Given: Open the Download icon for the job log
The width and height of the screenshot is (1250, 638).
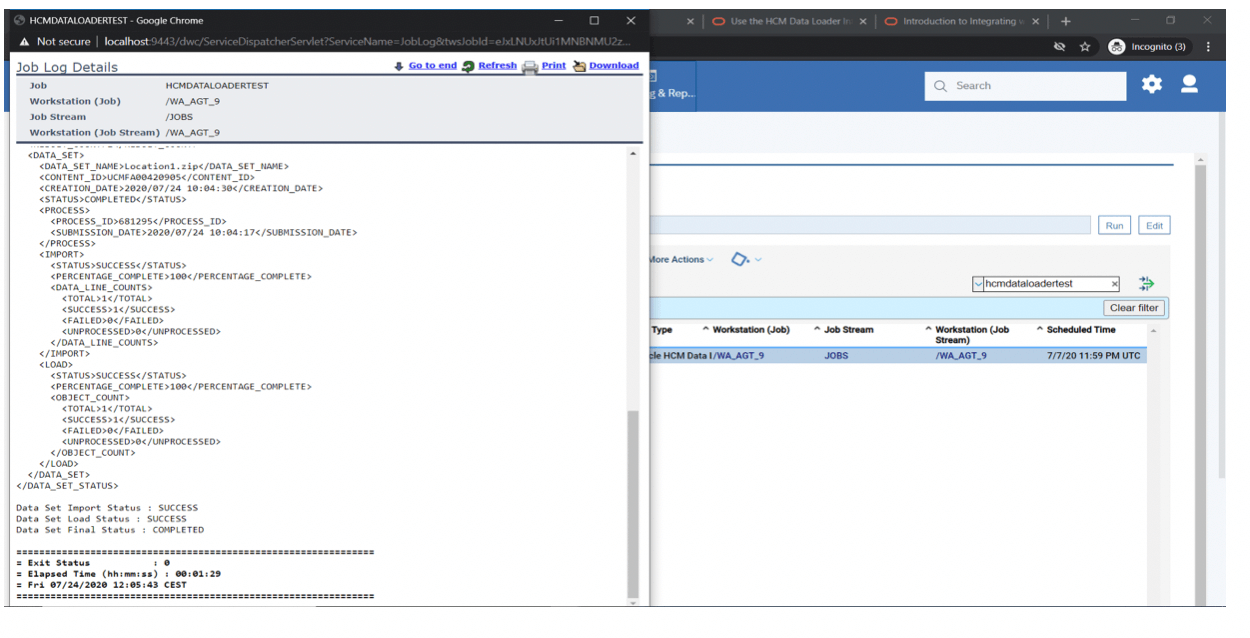Looking at the screenshot, I should pyautogui.click(x=580, y=65).
